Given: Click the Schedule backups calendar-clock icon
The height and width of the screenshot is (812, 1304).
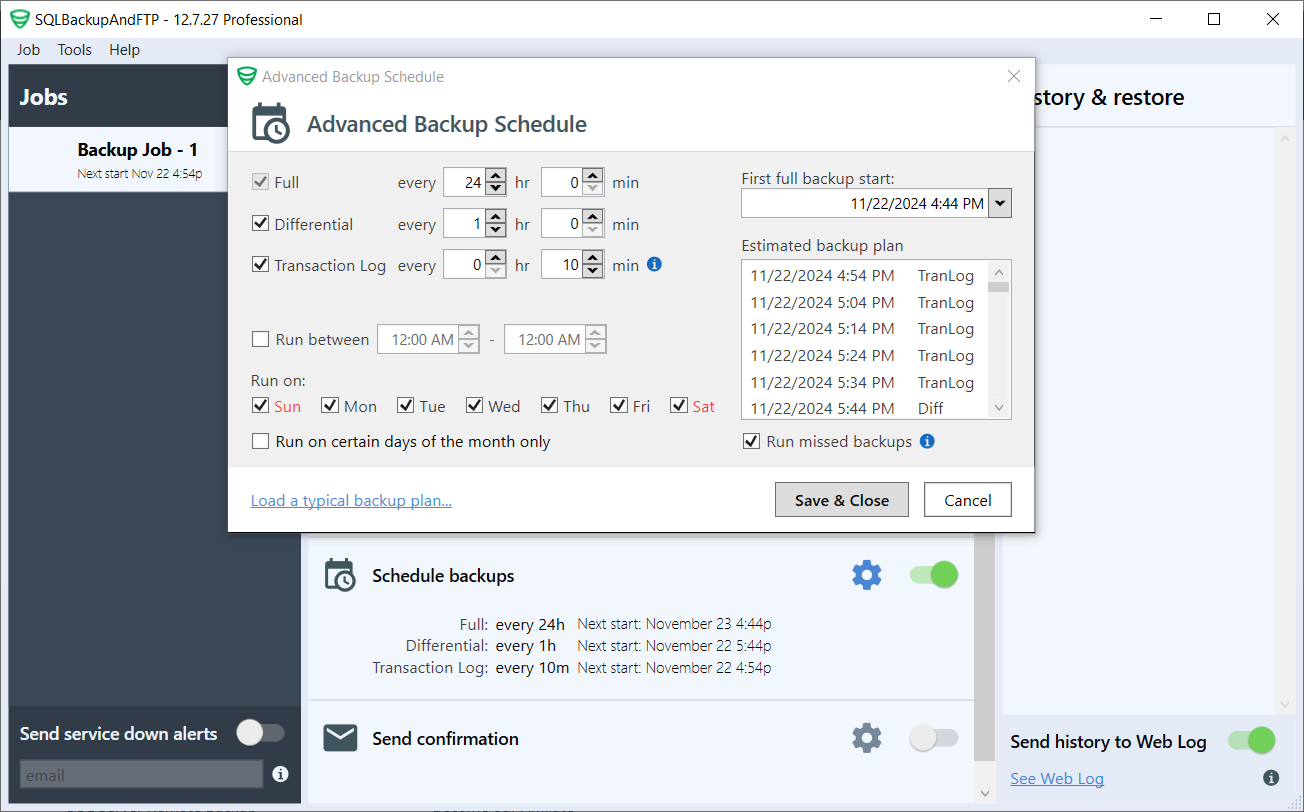Looking at the screenshot, I should 340,575.
